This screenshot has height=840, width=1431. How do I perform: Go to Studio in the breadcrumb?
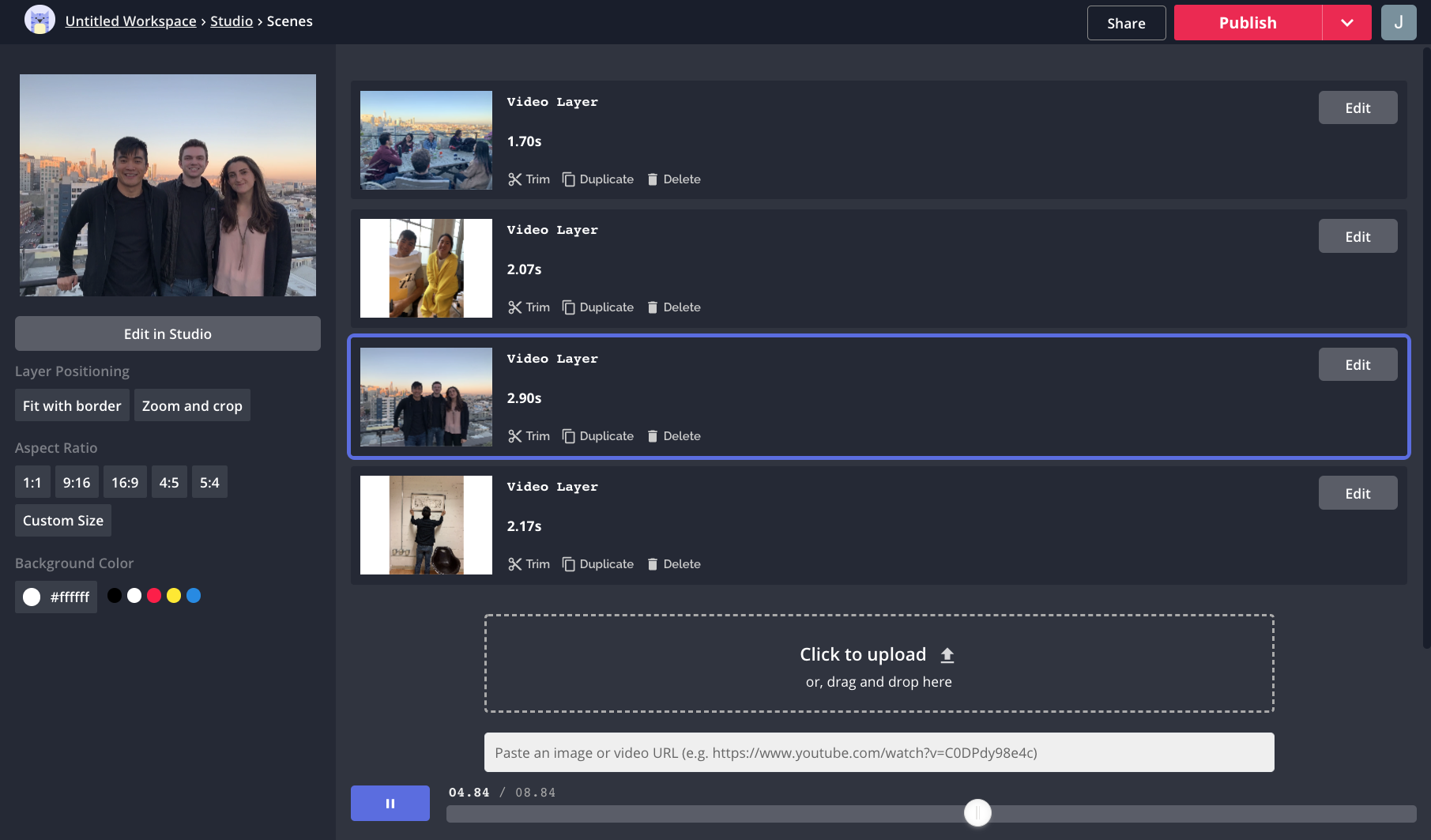tap(232, 21)
